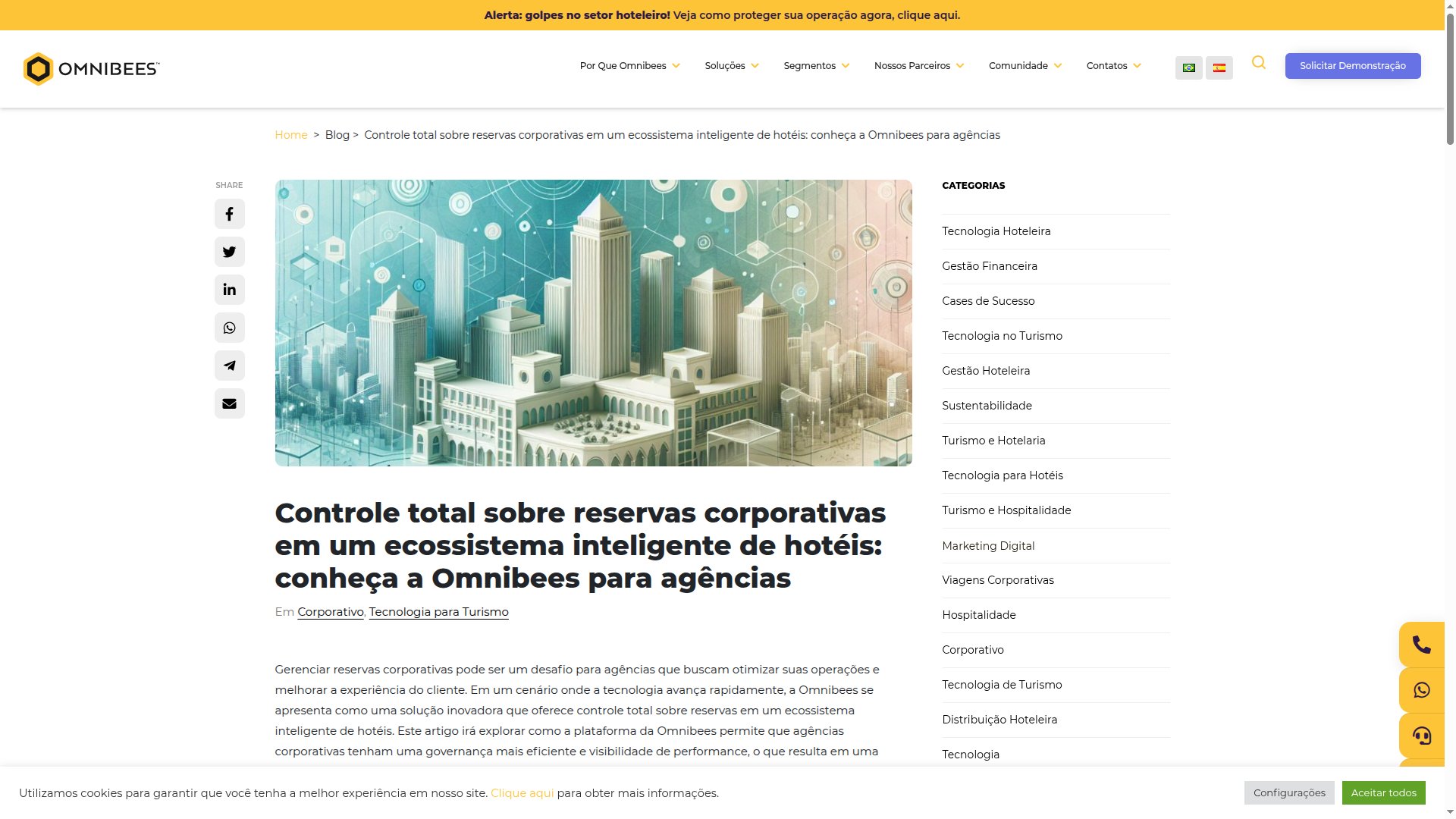Share the article on Twitter
Screen dimensions: 1456x819
click(229, 252)
